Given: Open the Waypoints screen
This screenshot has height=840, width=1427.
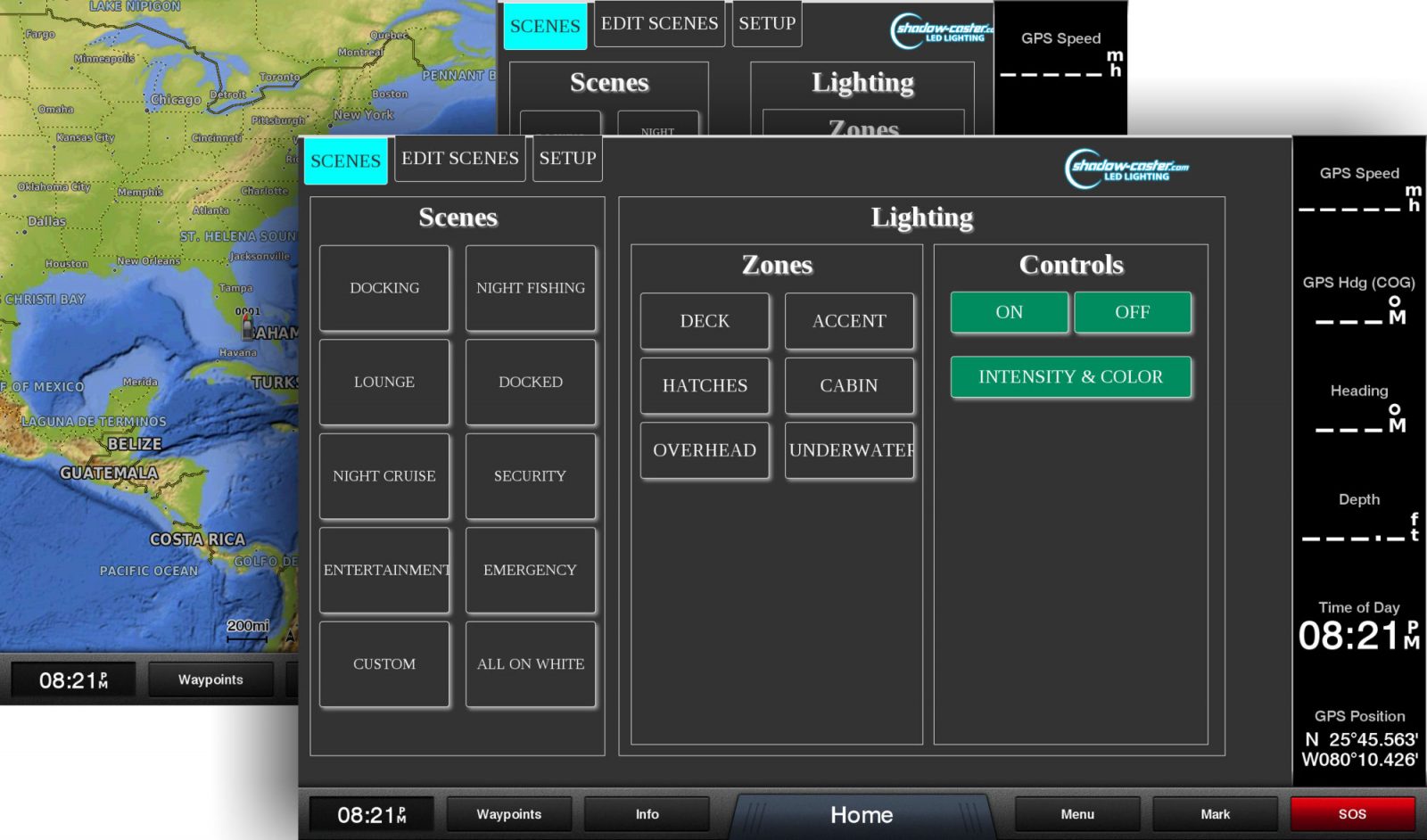Looking at the screenshot, I should (508, 813).
